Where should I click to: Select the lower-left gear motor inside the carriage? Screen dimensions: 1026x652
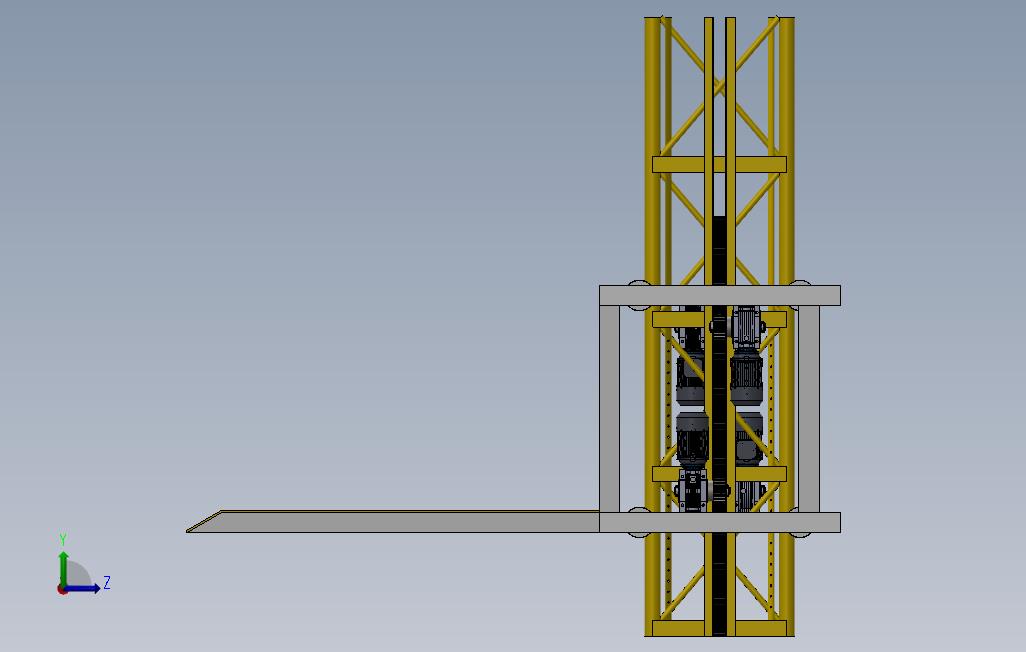[x=692, y=462]
